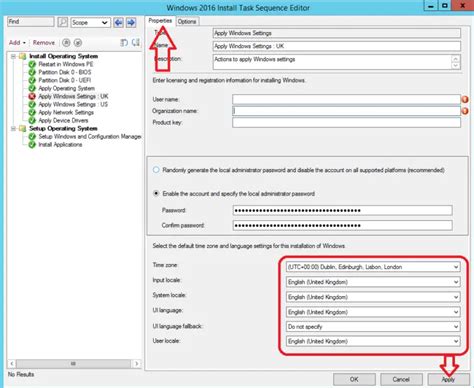The width and height of the screenshot is (474, 388).
Task: Click green check icon beside Install Applications
Action: pos(32,145)
